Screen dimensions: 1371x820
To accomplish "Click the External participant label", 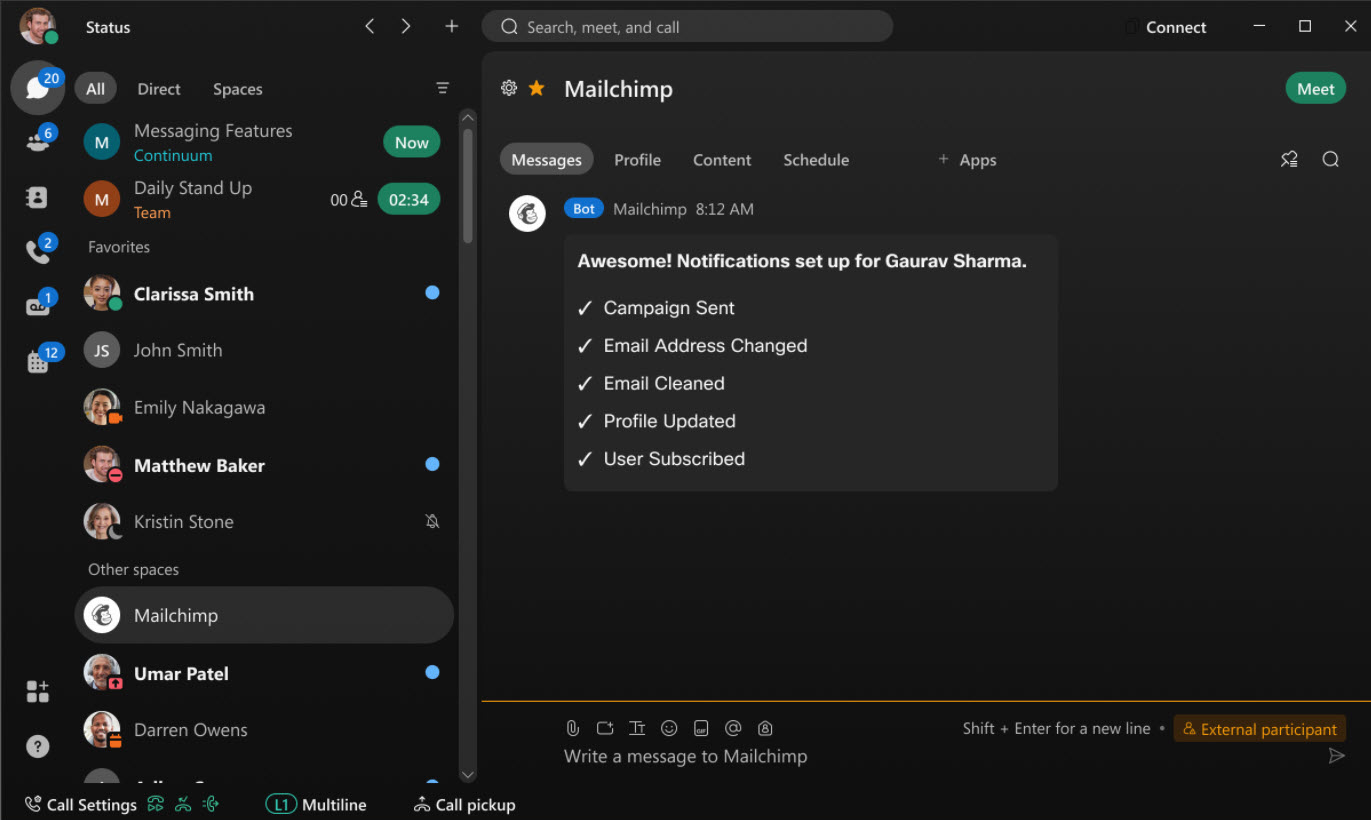I will click(1260, 729).
